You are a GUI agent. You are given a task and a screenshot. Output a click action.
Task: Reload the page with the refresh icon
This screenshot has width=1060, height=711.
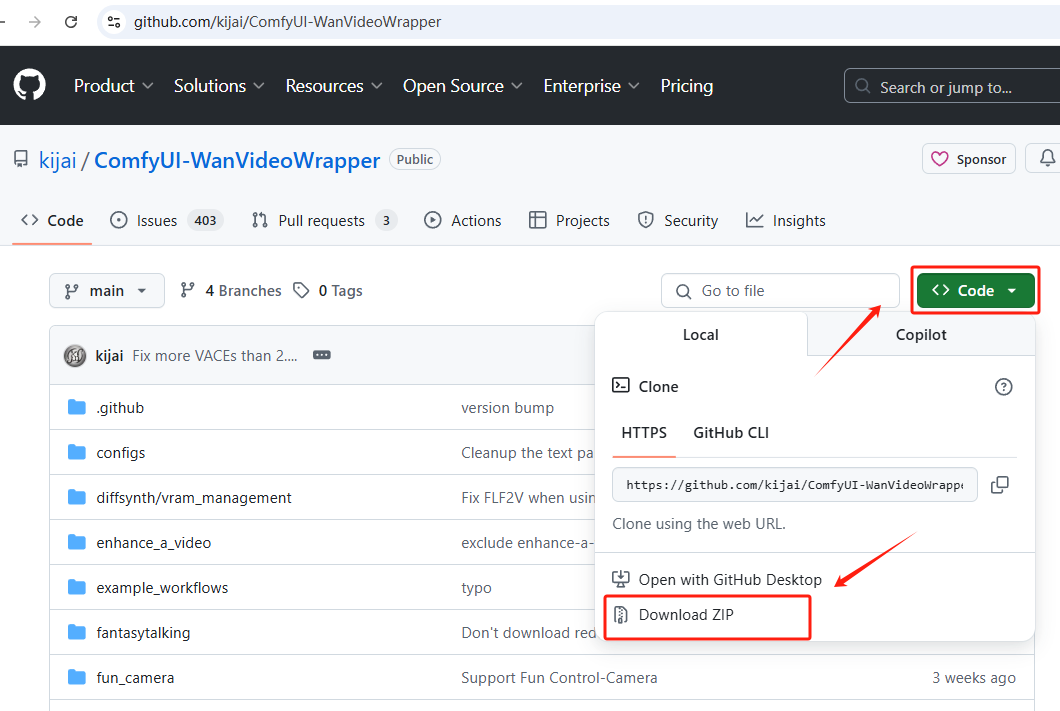point(71,22)
